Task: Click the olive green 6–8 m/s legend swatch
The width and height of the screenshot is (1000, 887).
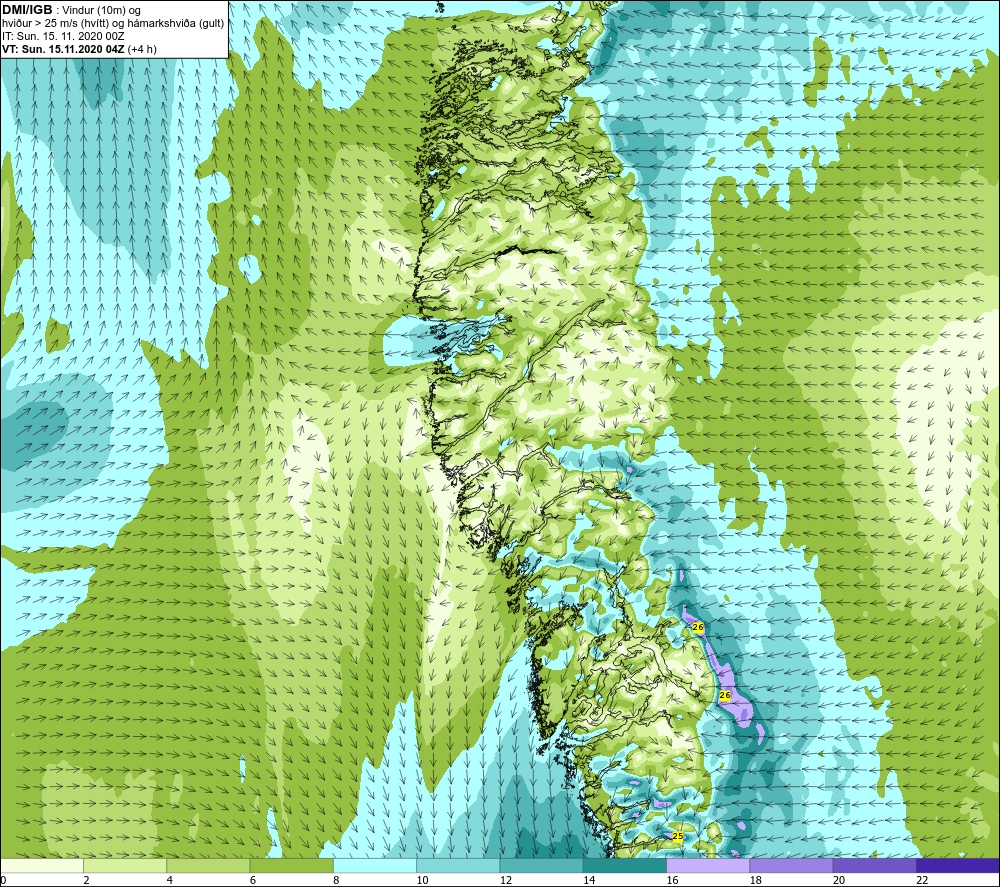Action: pyautogui.click(x=291, y=866)
